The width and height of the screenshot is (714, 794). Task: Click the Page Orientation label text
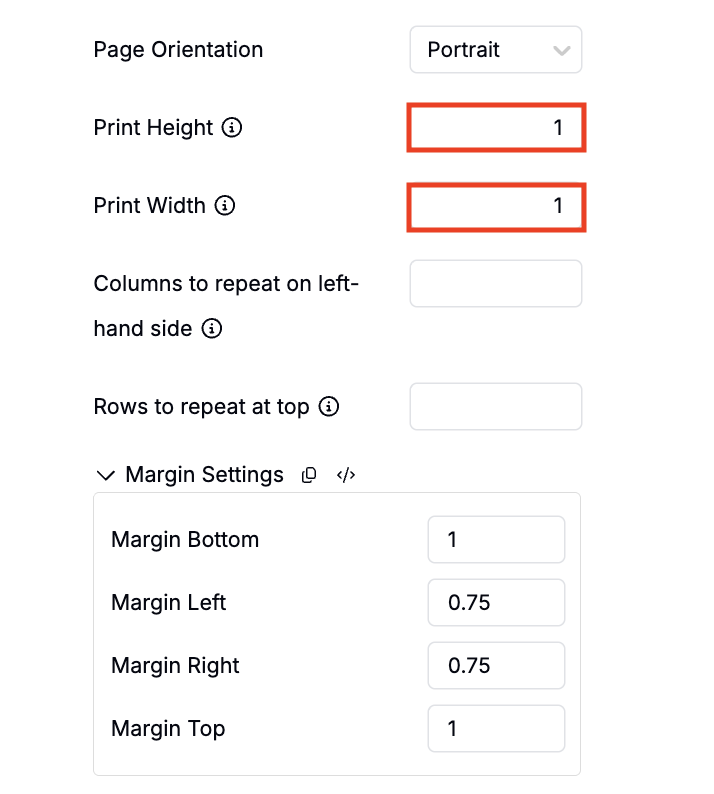click(178, 50)
